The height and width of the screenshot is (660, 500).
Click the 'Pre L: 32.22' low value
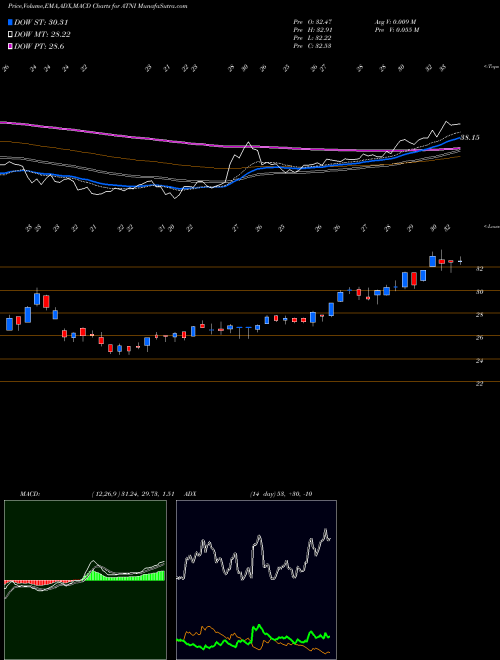[313, 38]
